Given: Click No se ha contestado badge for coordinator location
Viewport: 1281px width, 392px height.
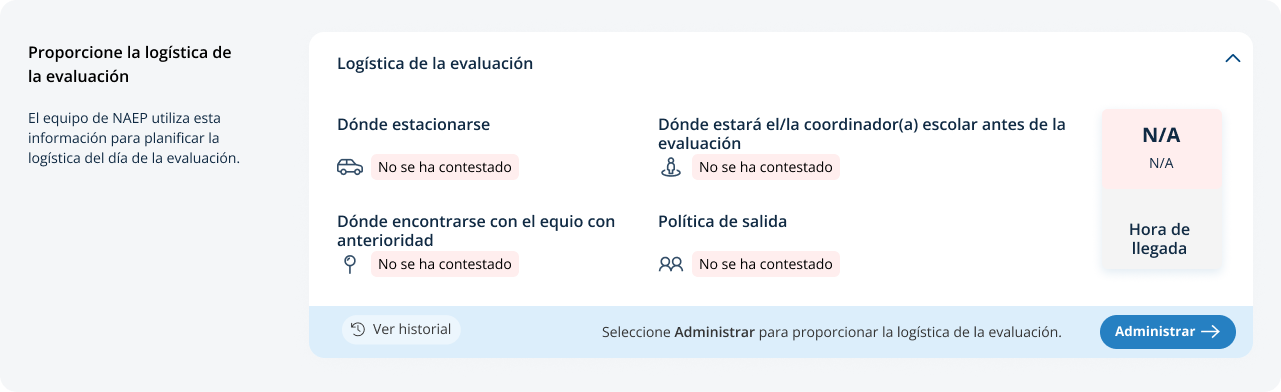Looking at the screenshot, I should point(766,167).
